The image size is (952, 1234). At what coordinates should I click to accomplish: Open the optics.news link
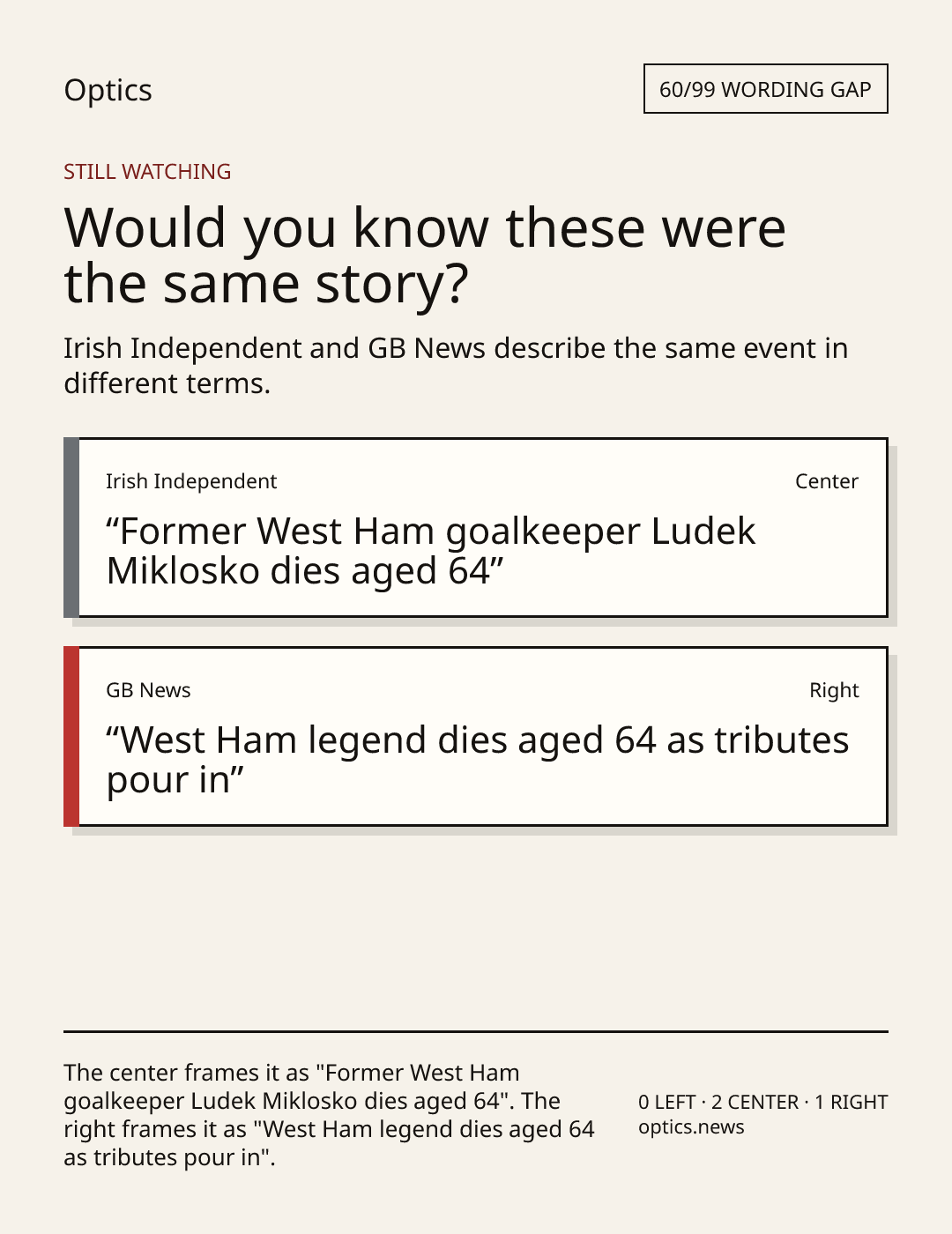point(691,1127)
